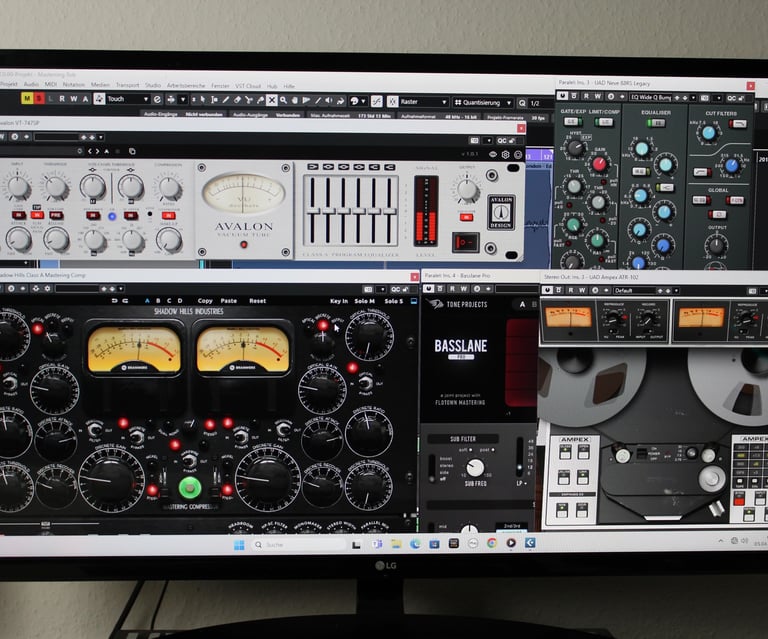Open the Touch automation mode dropdown

point(128,99)
